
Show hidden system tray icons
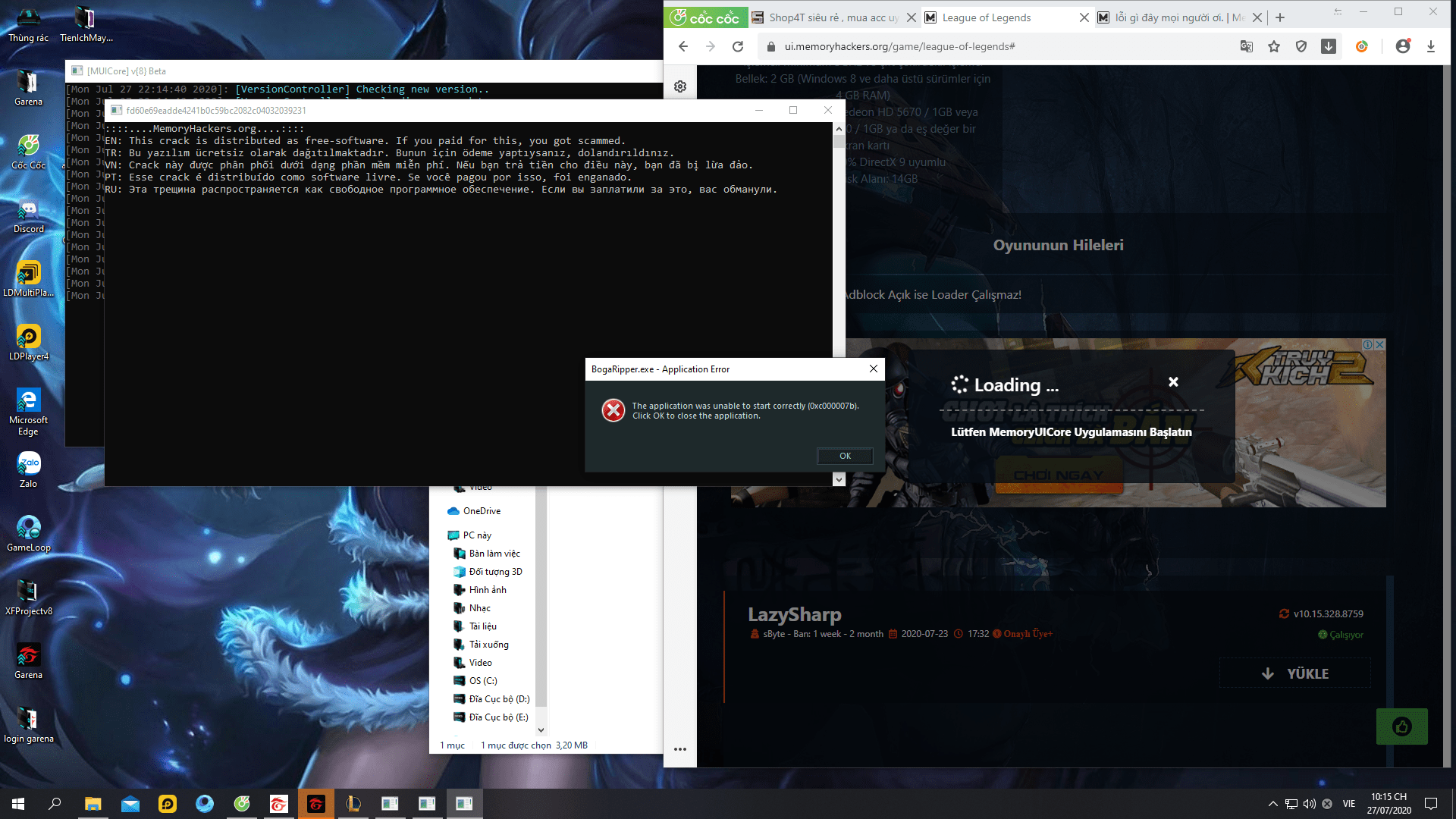point(1272,803)
